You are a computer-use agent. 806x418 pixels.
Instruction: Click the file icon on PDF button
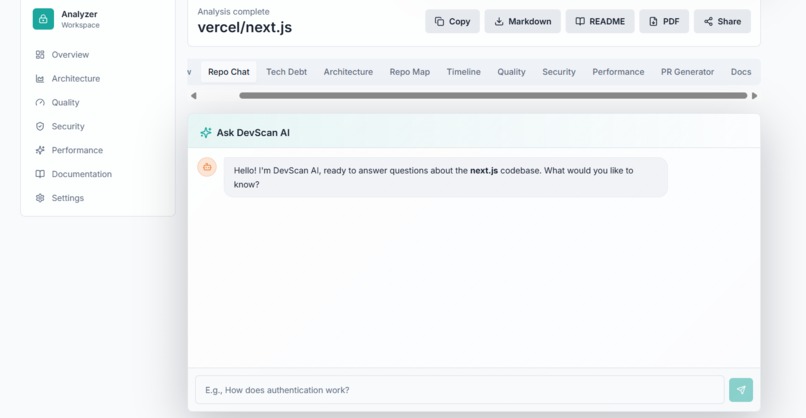coord(653,22)
